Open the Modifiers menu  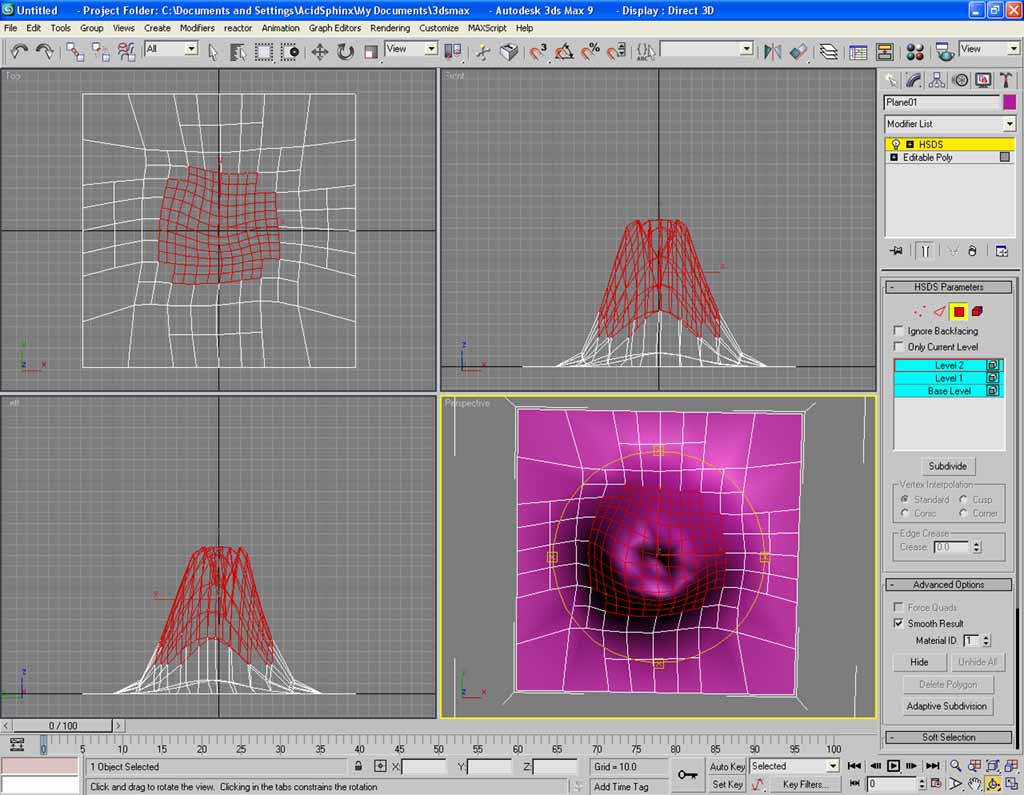(x=197, y=28)
